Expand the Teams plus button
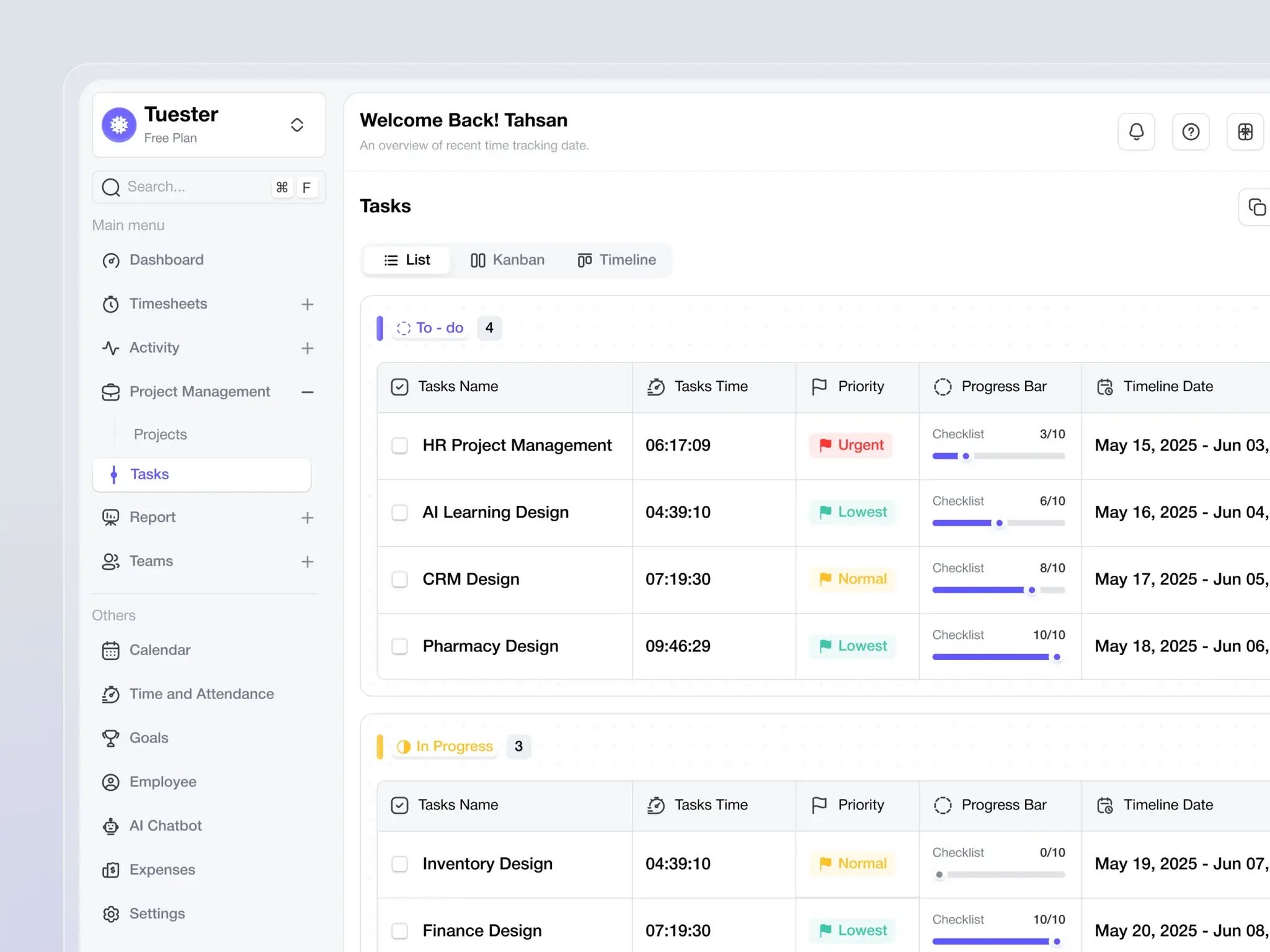1270x952 pixels. [308, 562]
